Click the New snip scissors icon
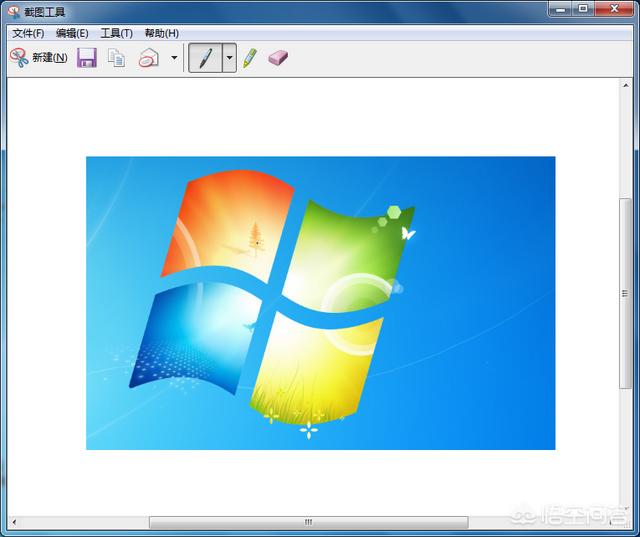The width and height of the screenshot is (640, 537). tap(19, 58)
